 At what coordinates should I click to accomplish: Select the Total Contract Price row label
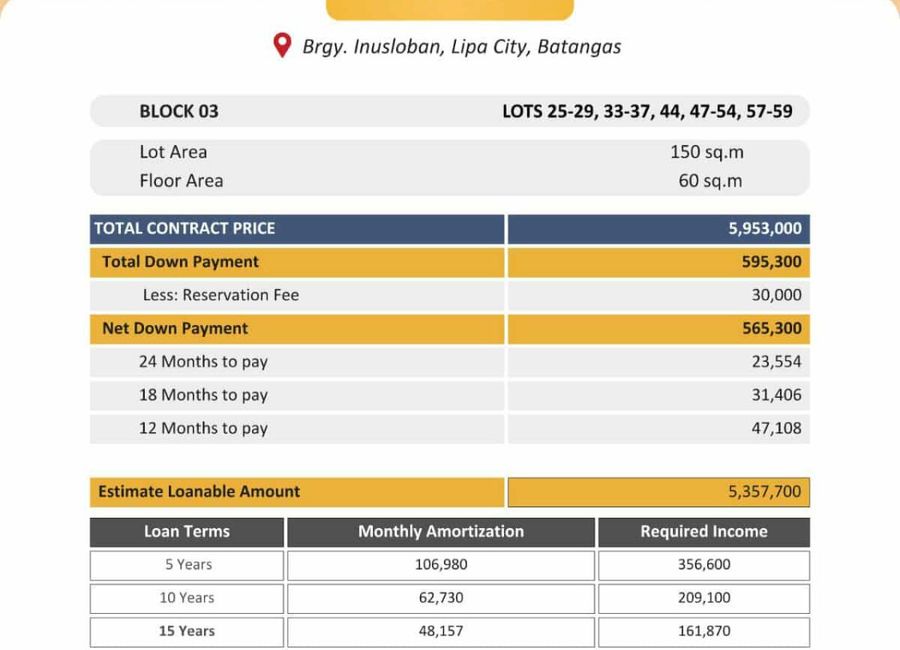(x=297, y=229)
